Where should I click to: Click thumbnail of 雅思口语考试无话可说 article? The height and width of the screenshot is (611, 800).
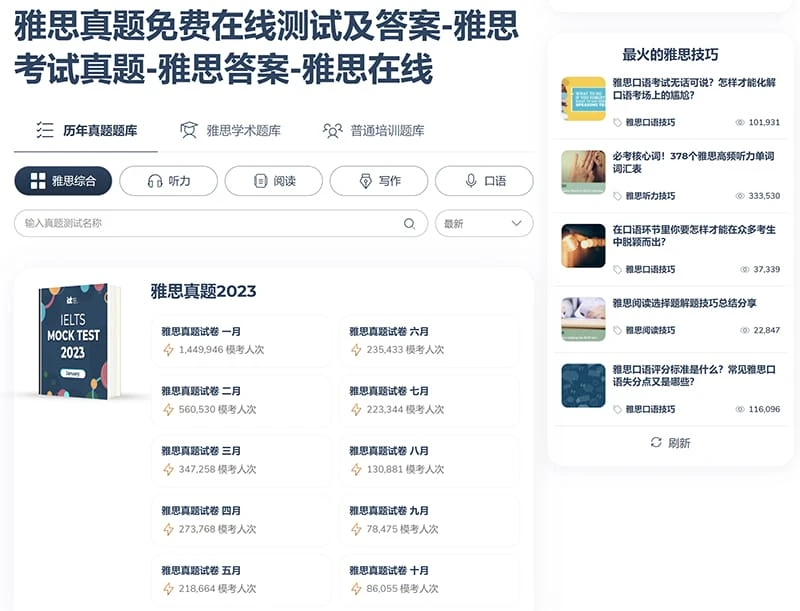(583, 99)
